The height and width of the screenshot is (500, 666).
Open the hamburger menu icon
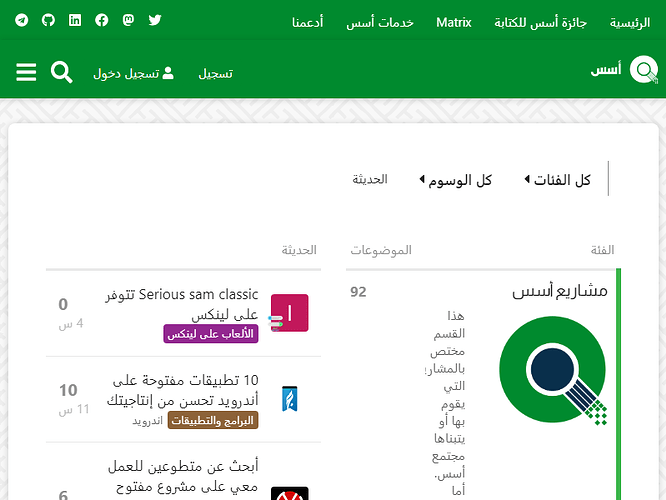coord(26,72)
